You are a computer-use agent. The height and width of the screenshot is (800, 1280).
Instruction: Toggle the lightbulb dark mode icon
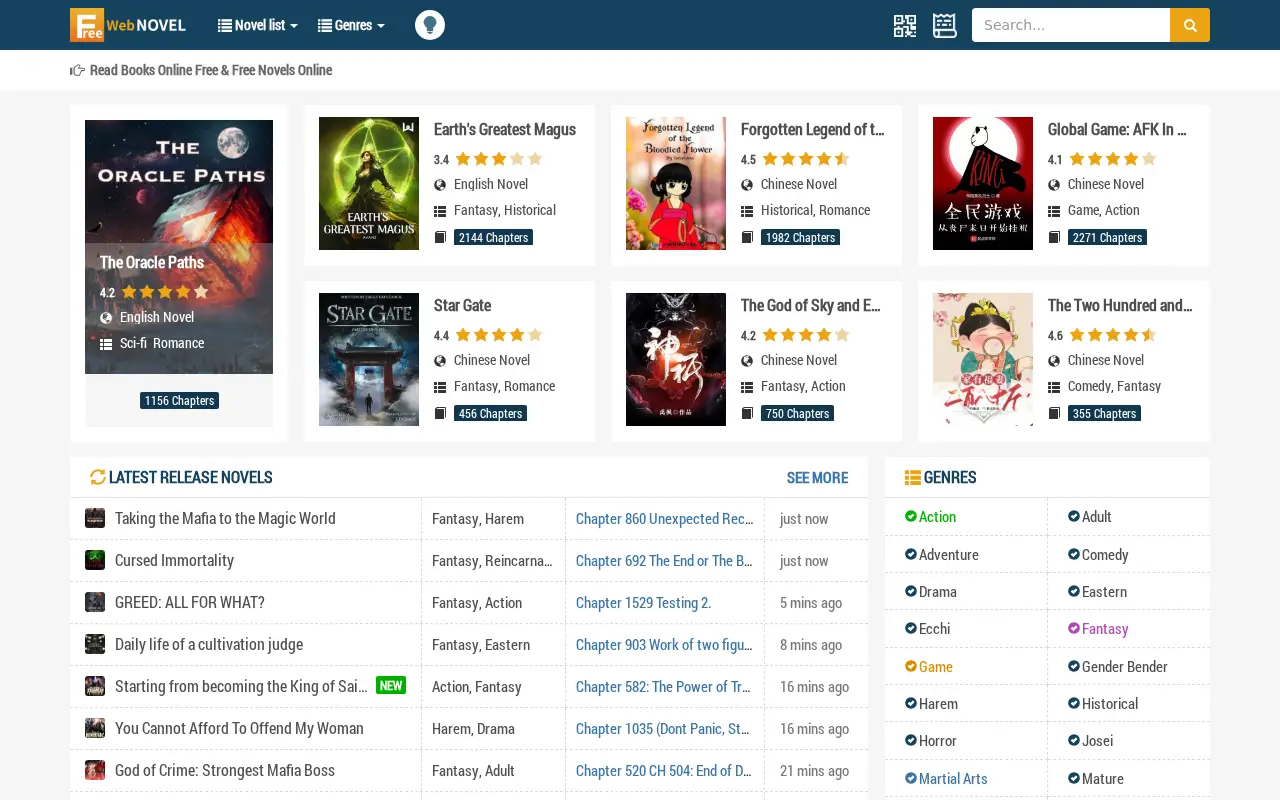(430, 25)
